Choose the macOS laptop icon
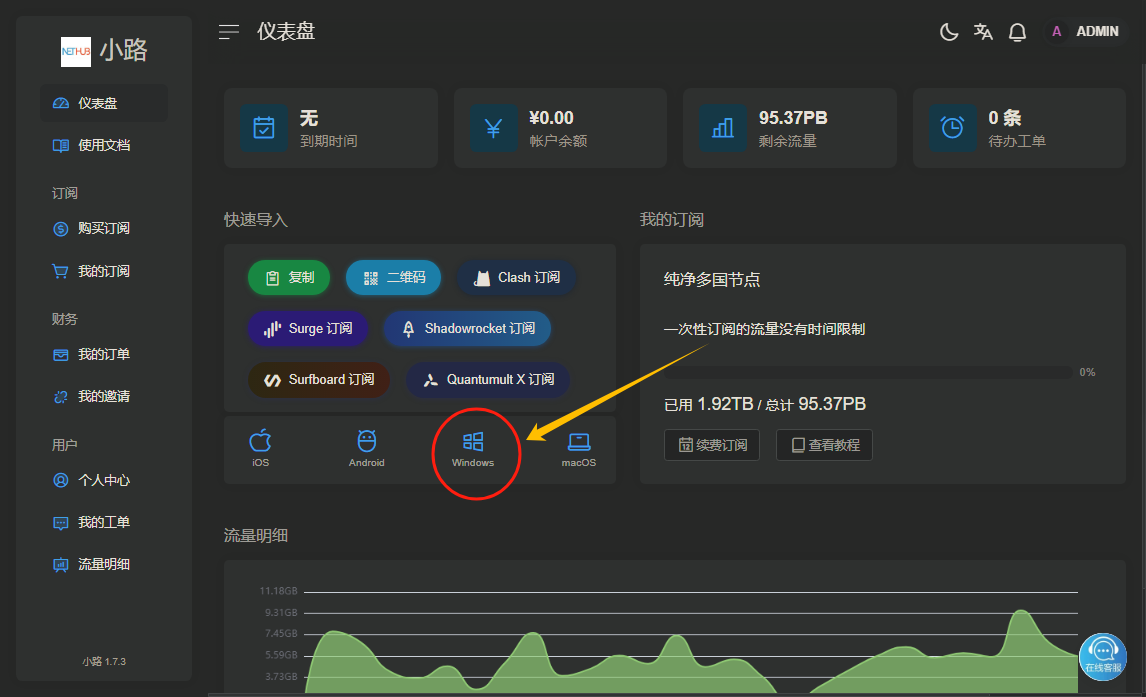 [x=578, y=448]
